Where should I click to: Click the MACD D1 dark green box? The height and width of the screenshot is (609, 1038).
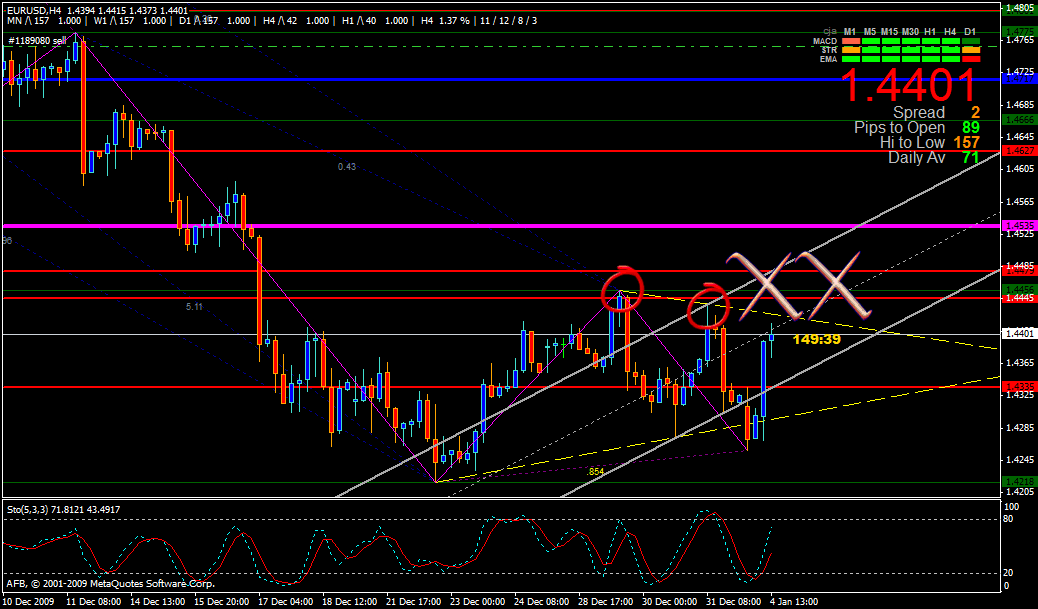970,41
